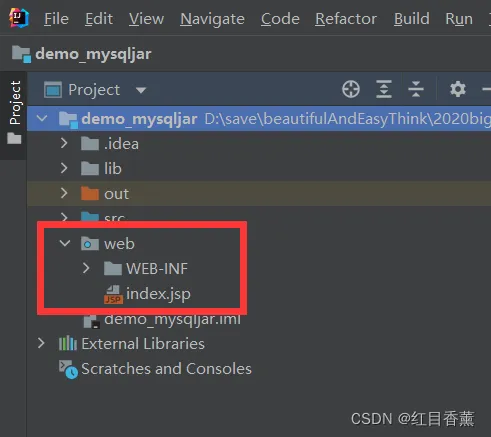Screen dimensions: 491x437
Task: Open the Run menu
Action: 459,19
